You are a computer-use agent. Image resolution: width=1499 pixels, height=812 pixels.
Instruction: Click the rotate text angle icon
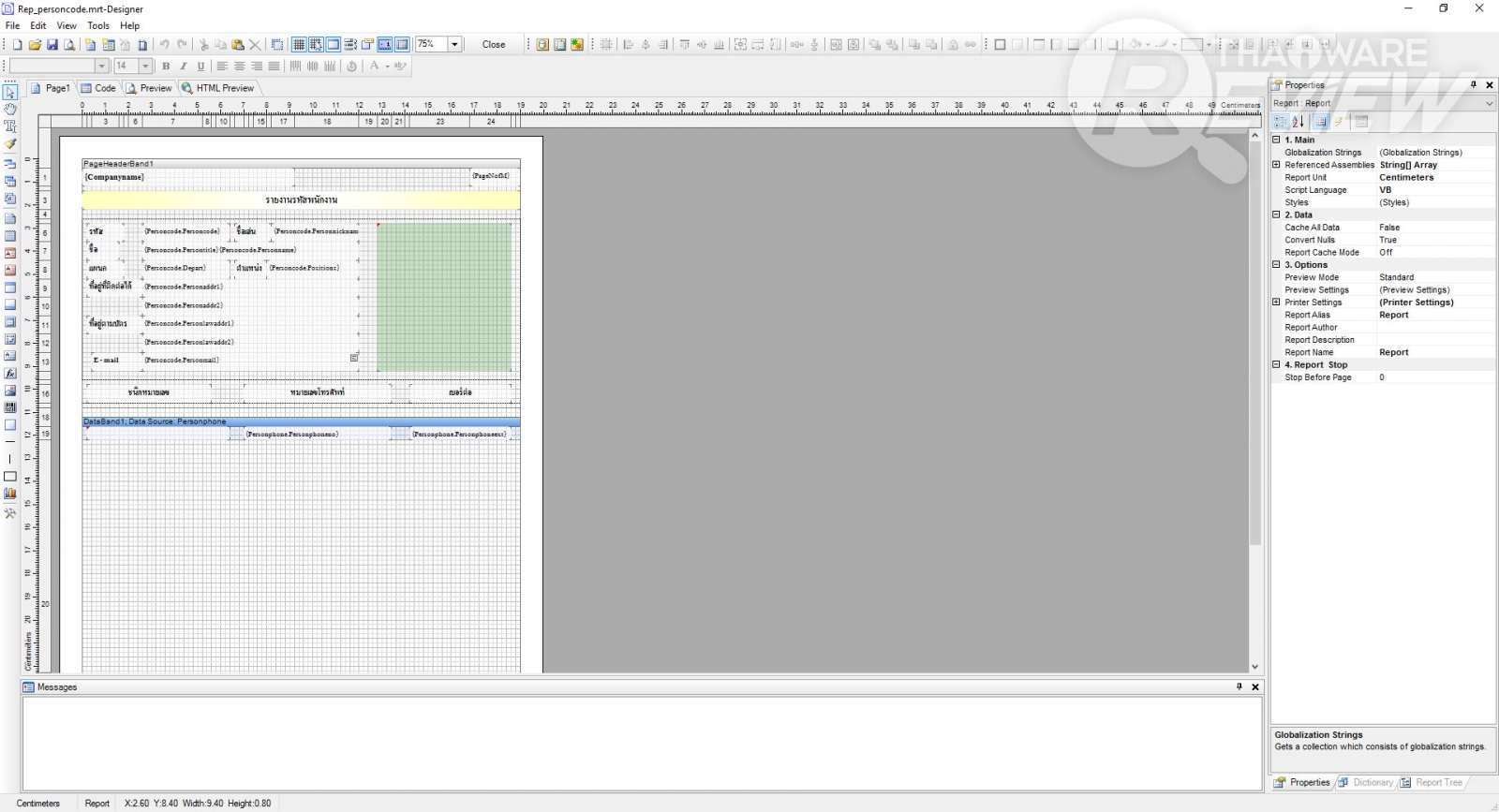[x=351, y=66]
